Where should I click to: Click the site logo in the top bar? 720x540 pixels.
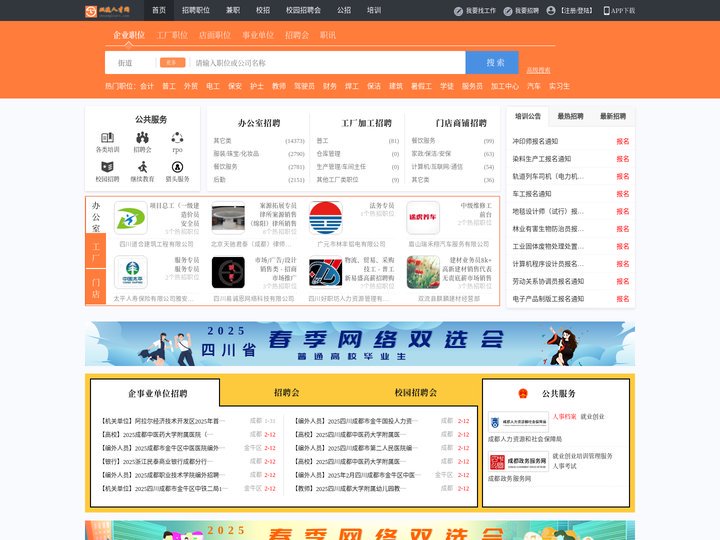coord(107,11)
